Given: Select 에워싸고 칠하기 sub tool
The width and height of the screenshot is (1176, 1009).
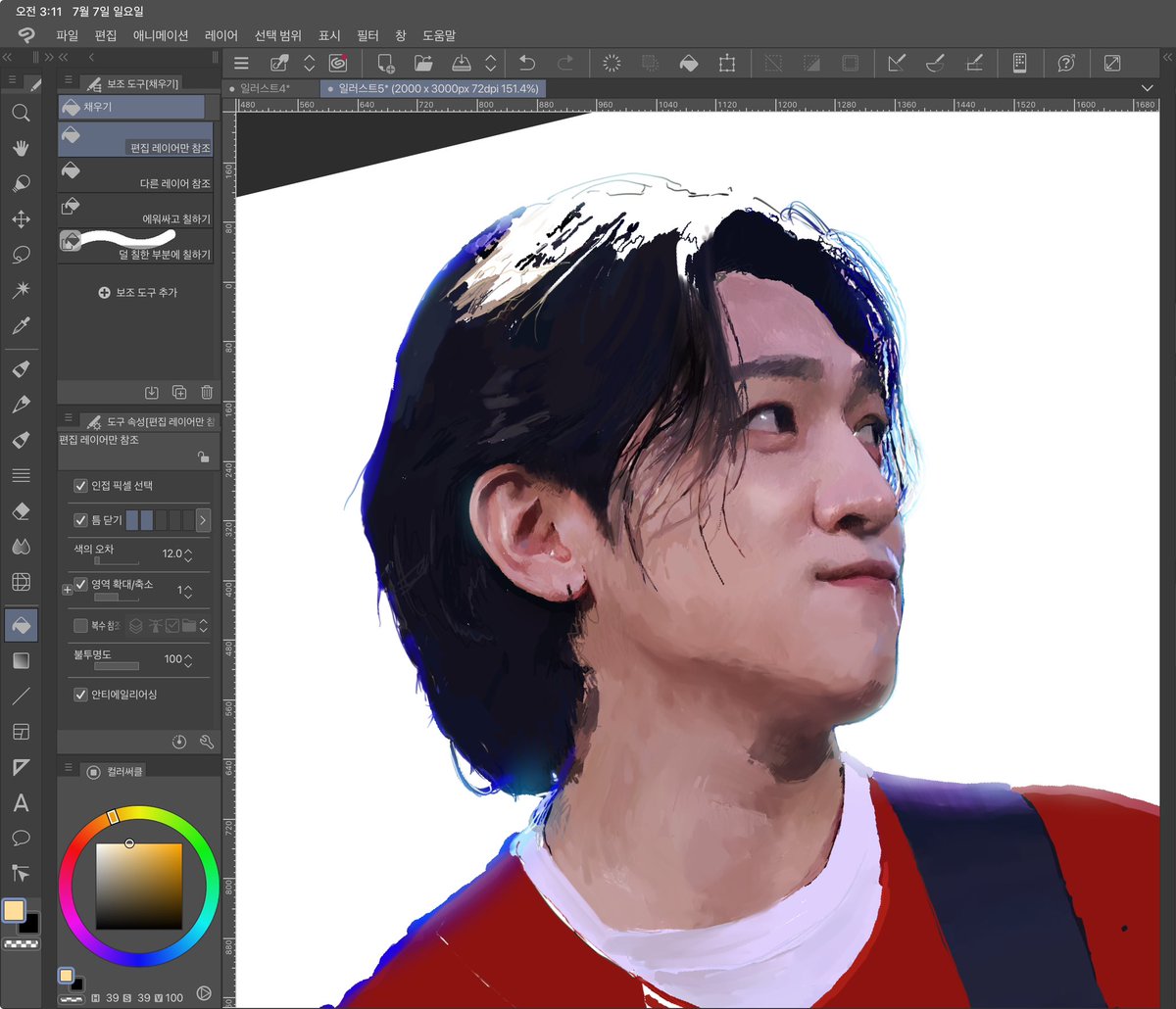Looking at the screenshot, I should [135, 210].
